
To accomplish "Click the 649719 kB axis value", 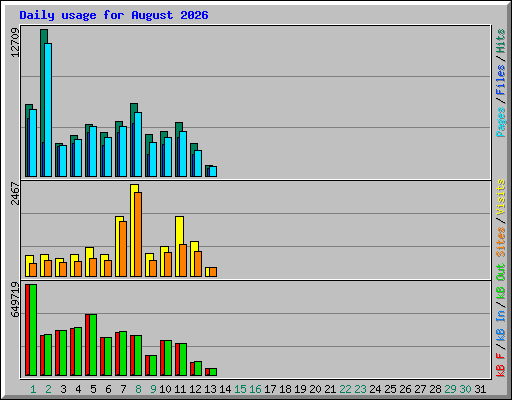I will point(15,300).
